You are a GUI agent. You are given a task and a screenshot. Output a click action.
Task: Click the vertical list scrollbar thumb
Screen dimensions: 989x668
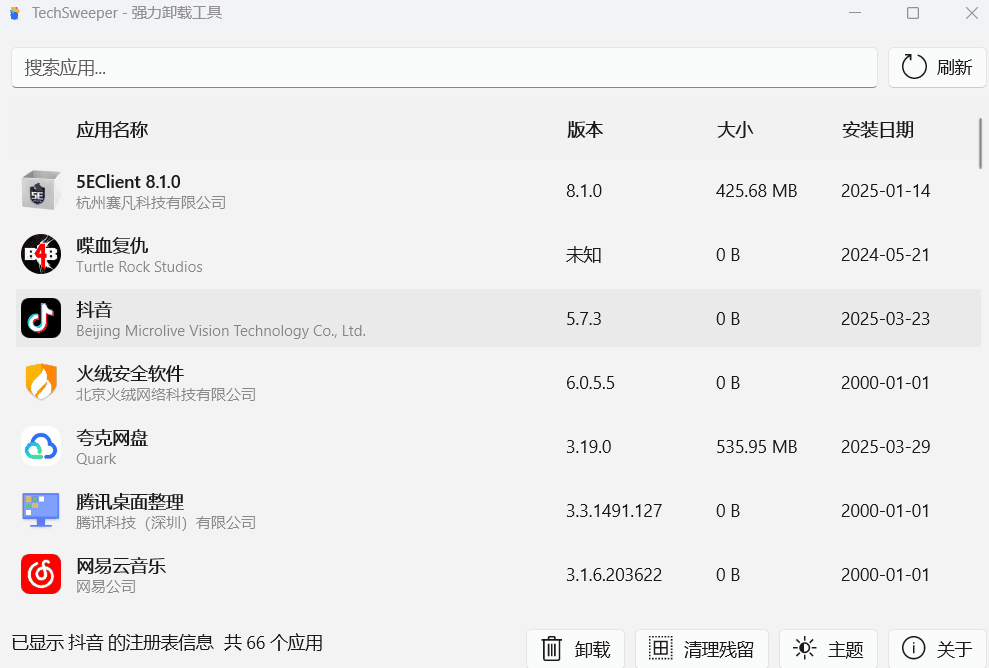[x=980, y=143]
